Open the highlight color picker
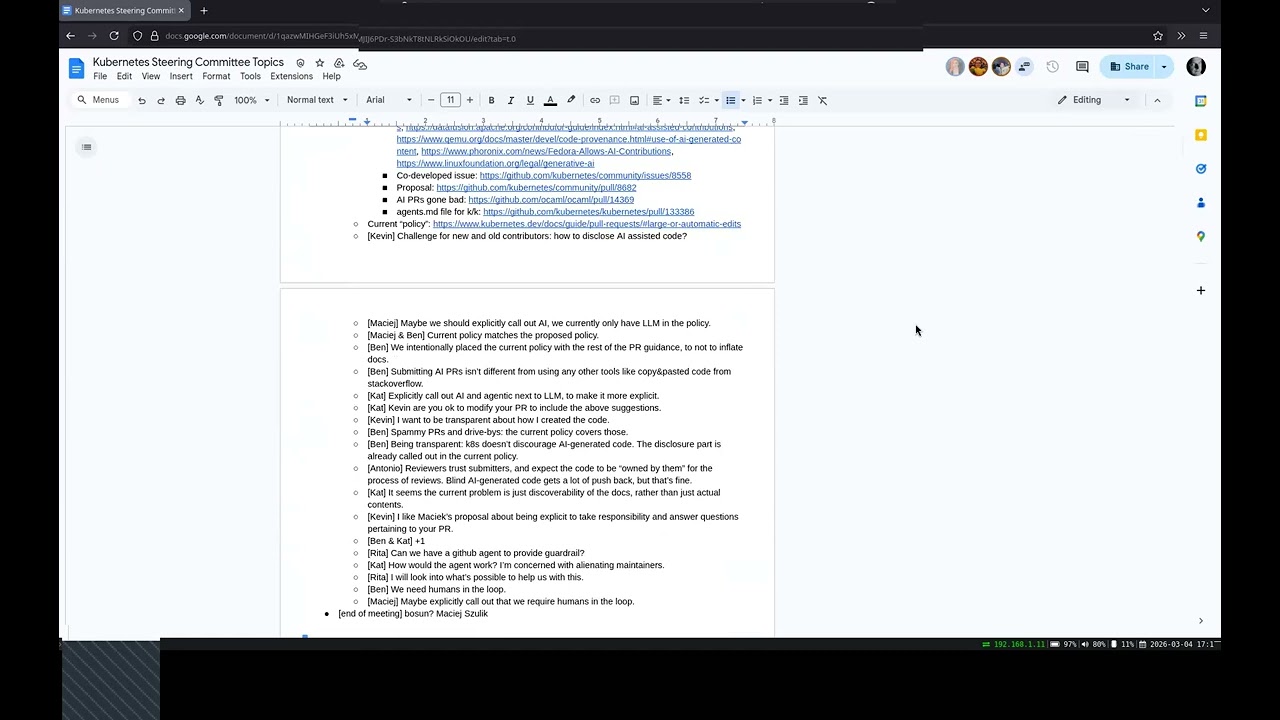This screenshot has height=720, width=1280. pyautogui.click(x=571, y=100)
